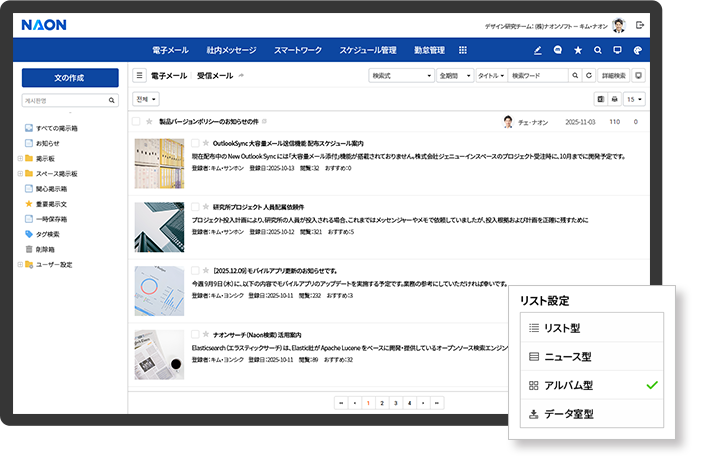Click the print icon above the list
This screenshot has height=460, width=710.
coord(614,99)
